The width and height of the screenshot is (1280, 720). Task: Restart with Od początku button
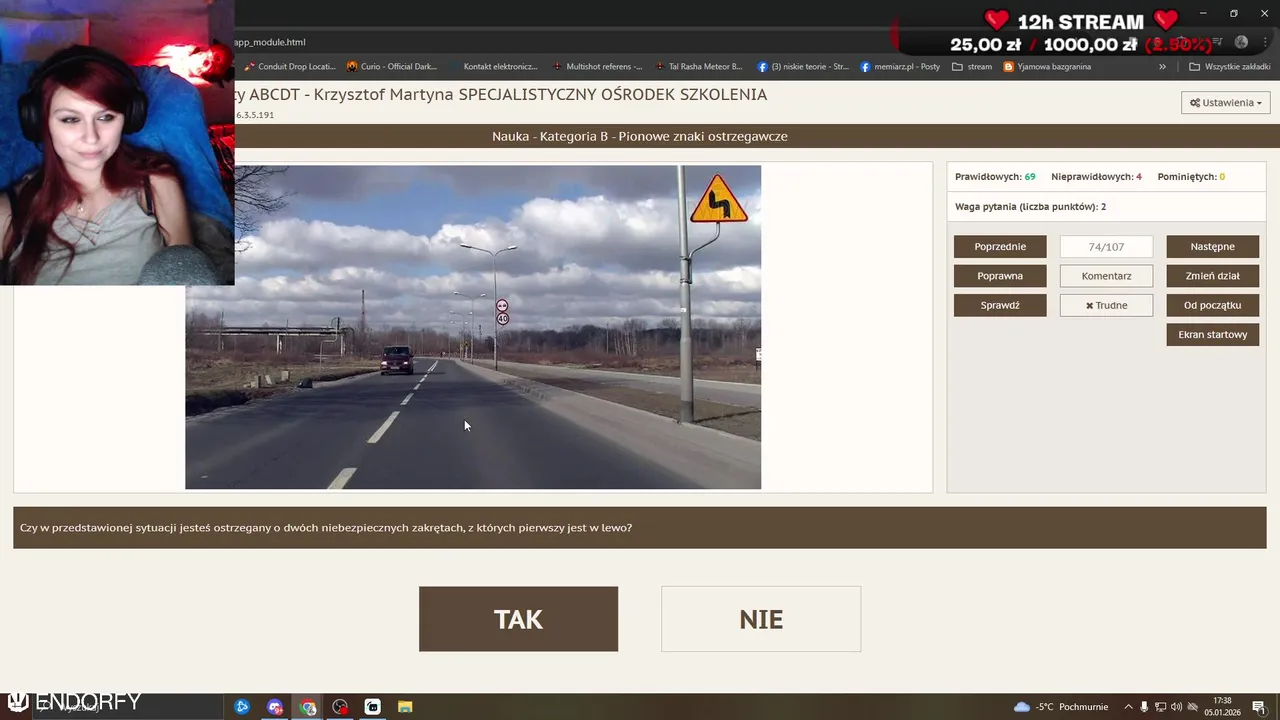coord(1212,305)
